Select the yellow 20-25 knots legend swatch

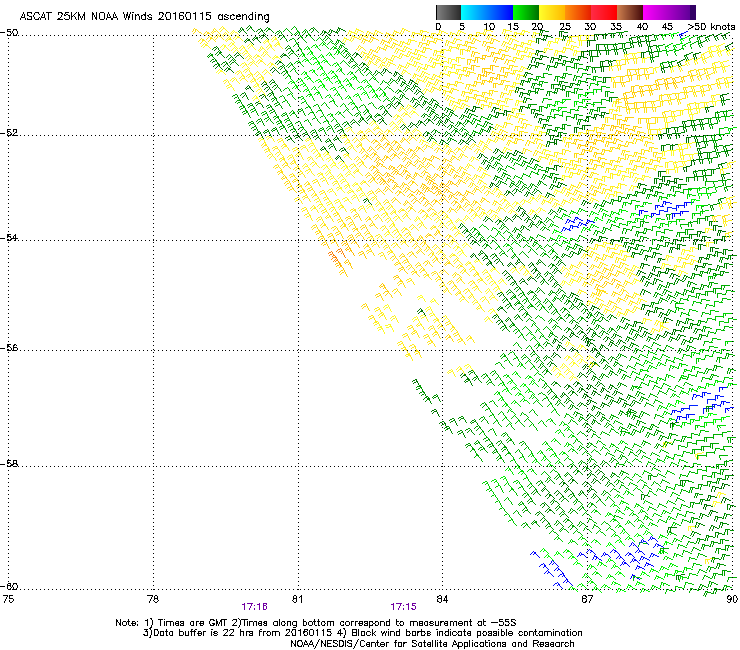(x=552, y=12)
